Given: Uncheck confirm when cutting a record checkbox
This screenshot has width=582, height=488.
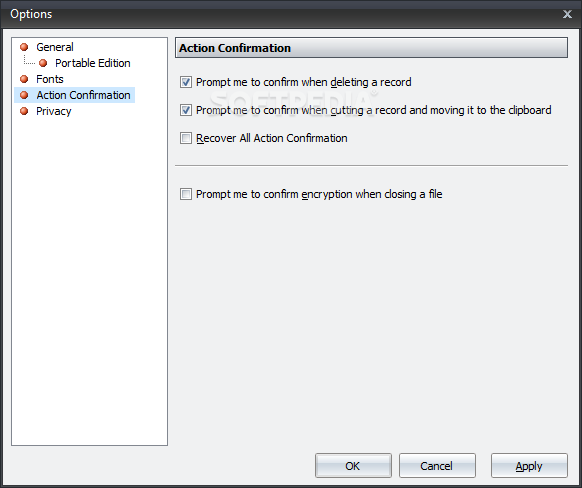Looking at the screenshot, I should point(186,110).
